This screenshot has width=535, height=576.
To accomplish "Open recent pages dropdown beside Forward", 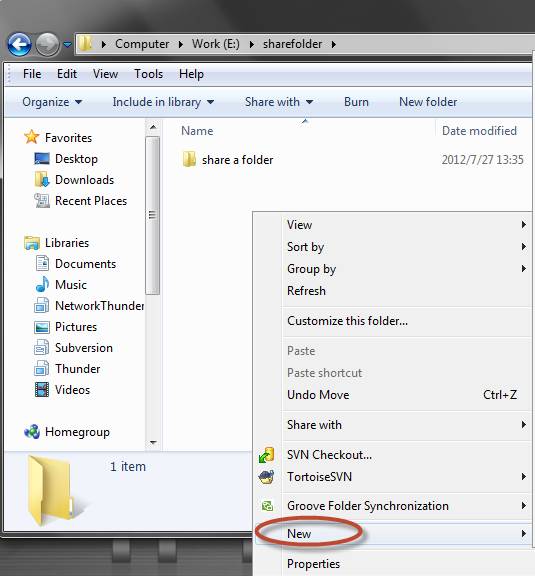I will tap(67, 45).
